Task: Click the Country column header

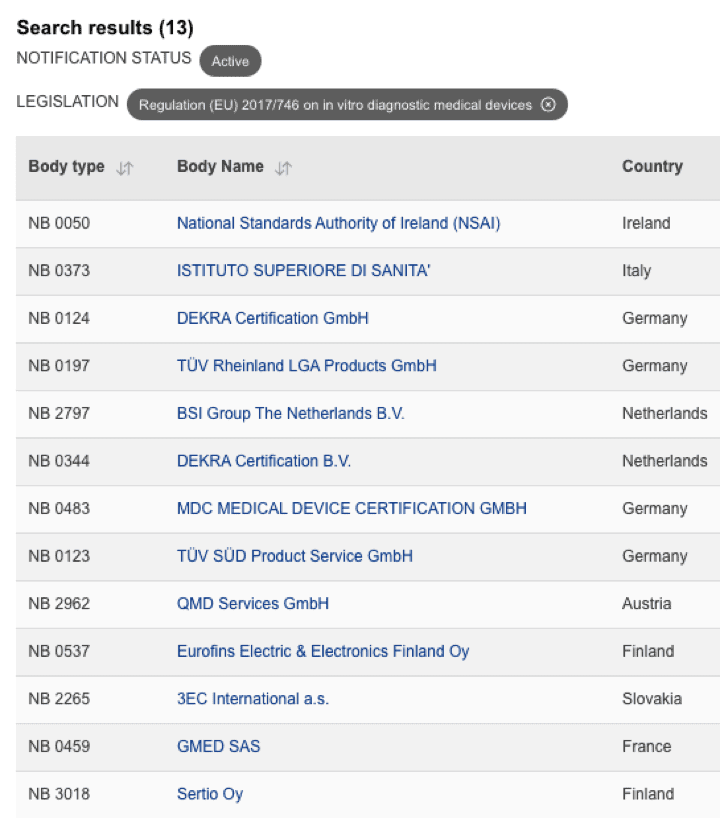Action: coord(652,167)
